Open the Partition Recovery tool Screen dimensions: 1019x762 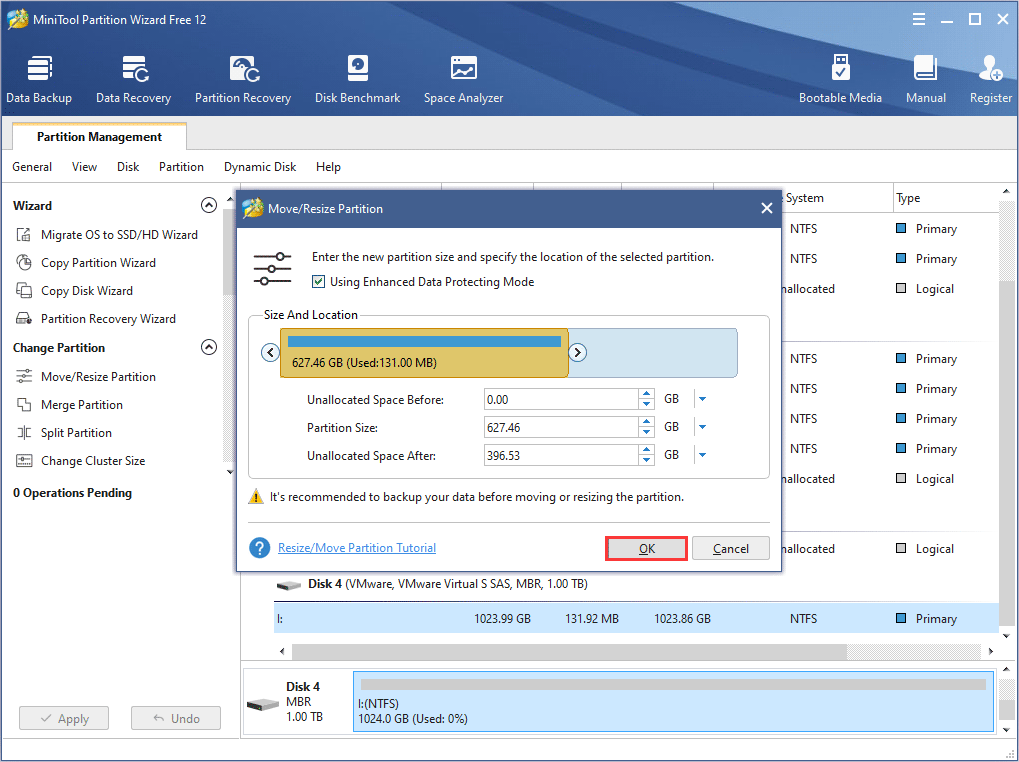[243, 79]
